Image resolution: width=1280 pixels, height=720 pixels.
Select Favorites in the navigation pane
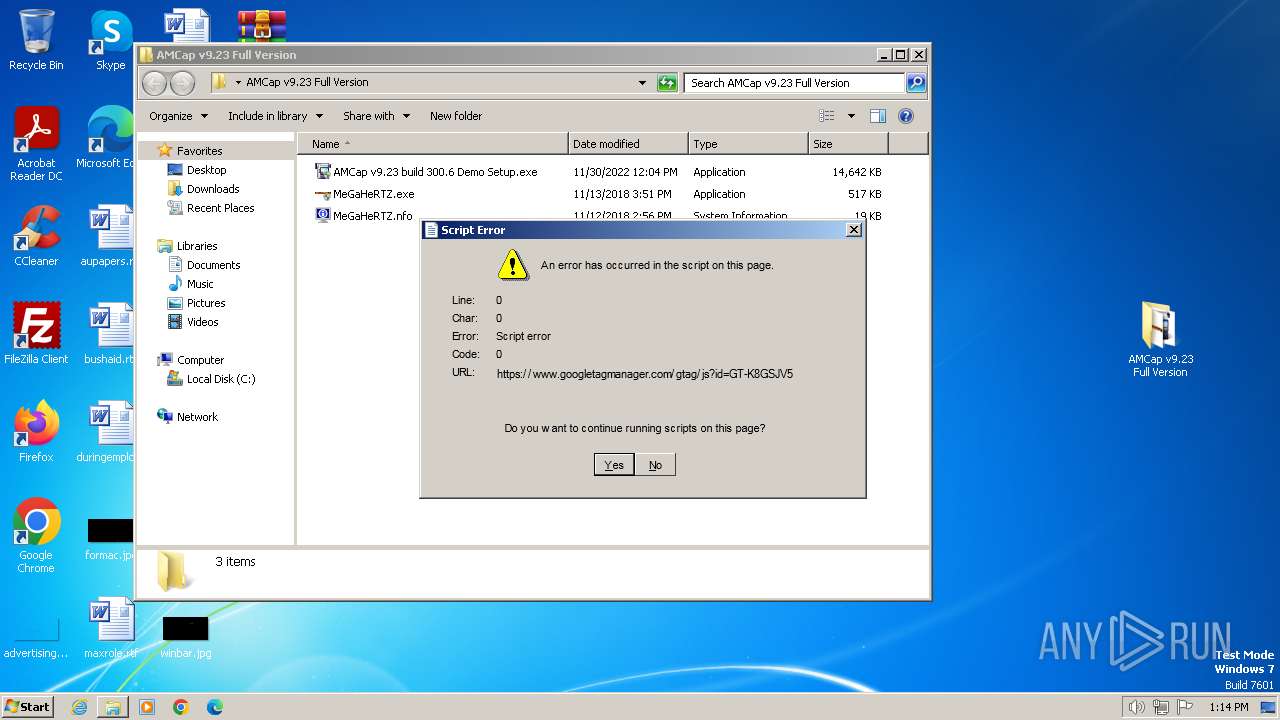(x=199, y=151)
